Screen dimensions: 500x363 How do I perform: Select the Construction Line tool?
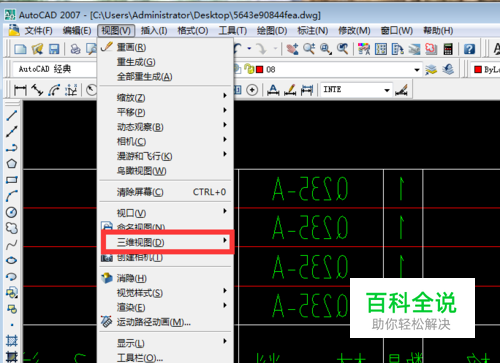click(x=12, y=131)
